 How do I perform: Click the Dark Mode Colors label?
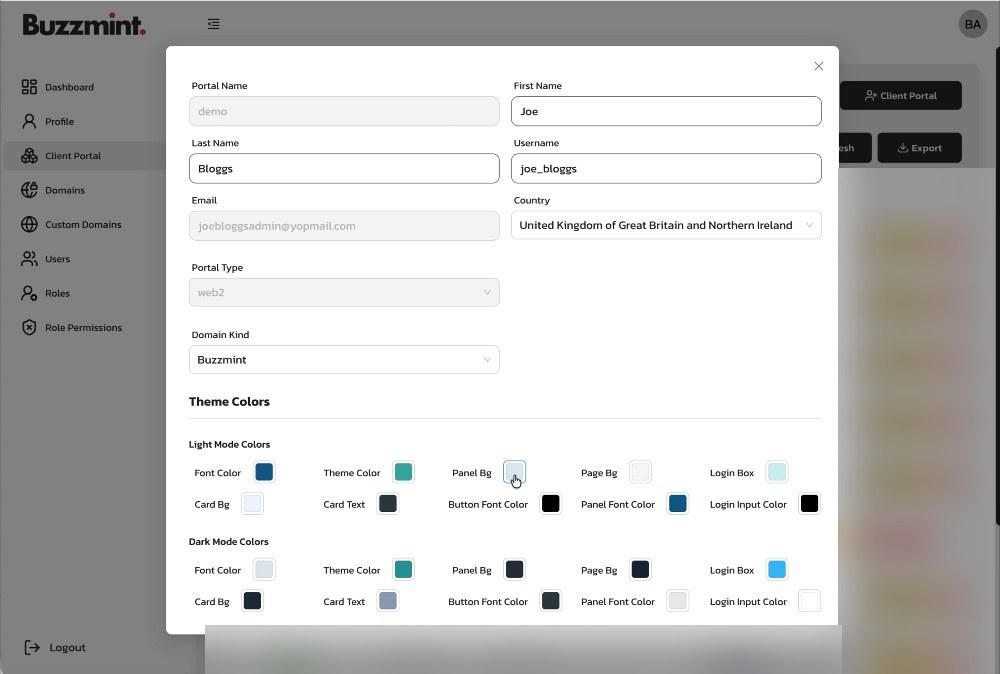pos(228,541)
